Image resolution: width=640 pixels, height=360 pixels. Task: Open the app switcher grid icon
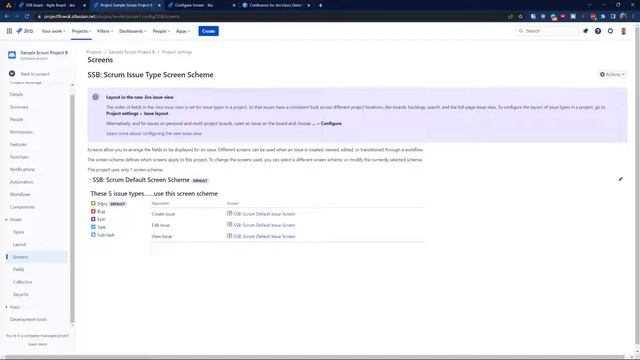click(x=9, y=31)
